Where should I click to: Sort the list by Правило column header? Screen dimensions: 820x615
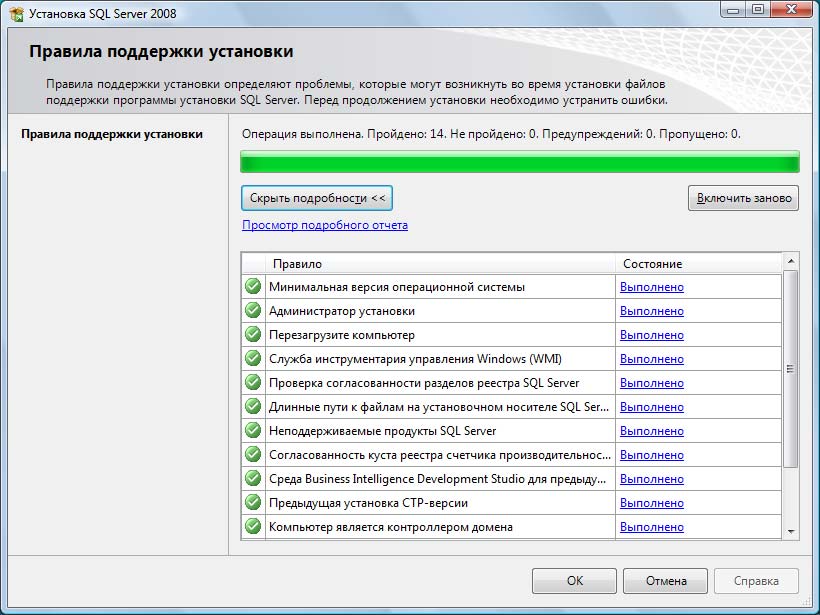click(440, 263)
